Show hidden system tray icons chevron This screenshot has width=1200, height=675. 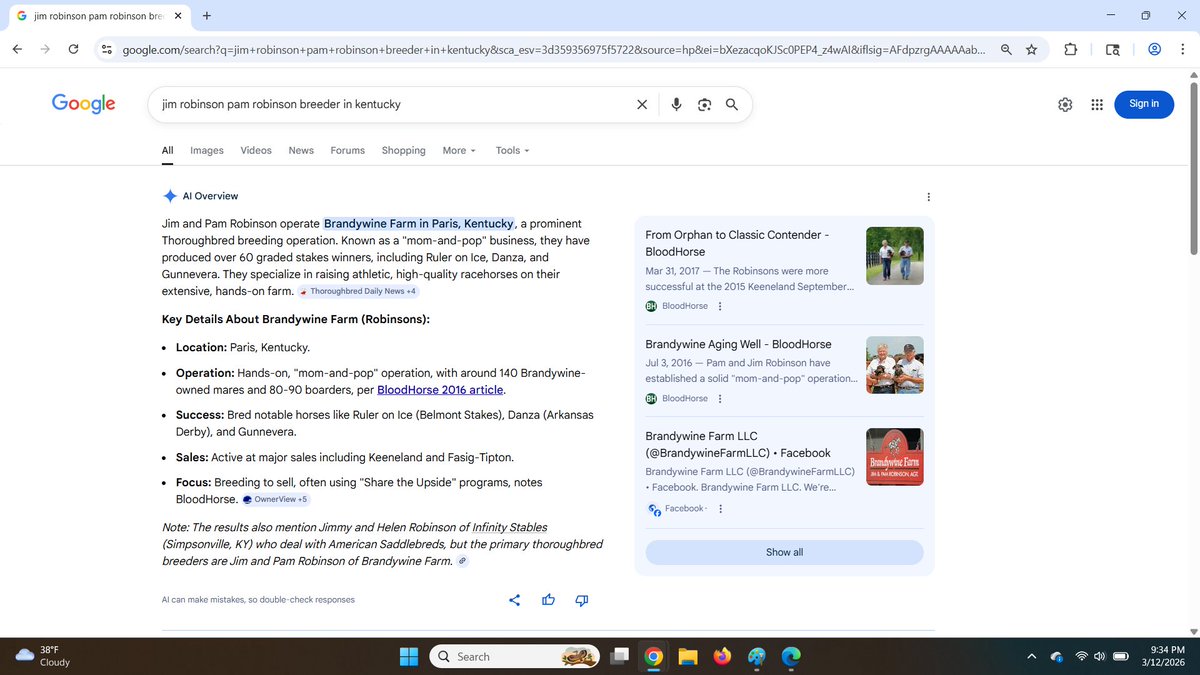tap(1031, 656)
